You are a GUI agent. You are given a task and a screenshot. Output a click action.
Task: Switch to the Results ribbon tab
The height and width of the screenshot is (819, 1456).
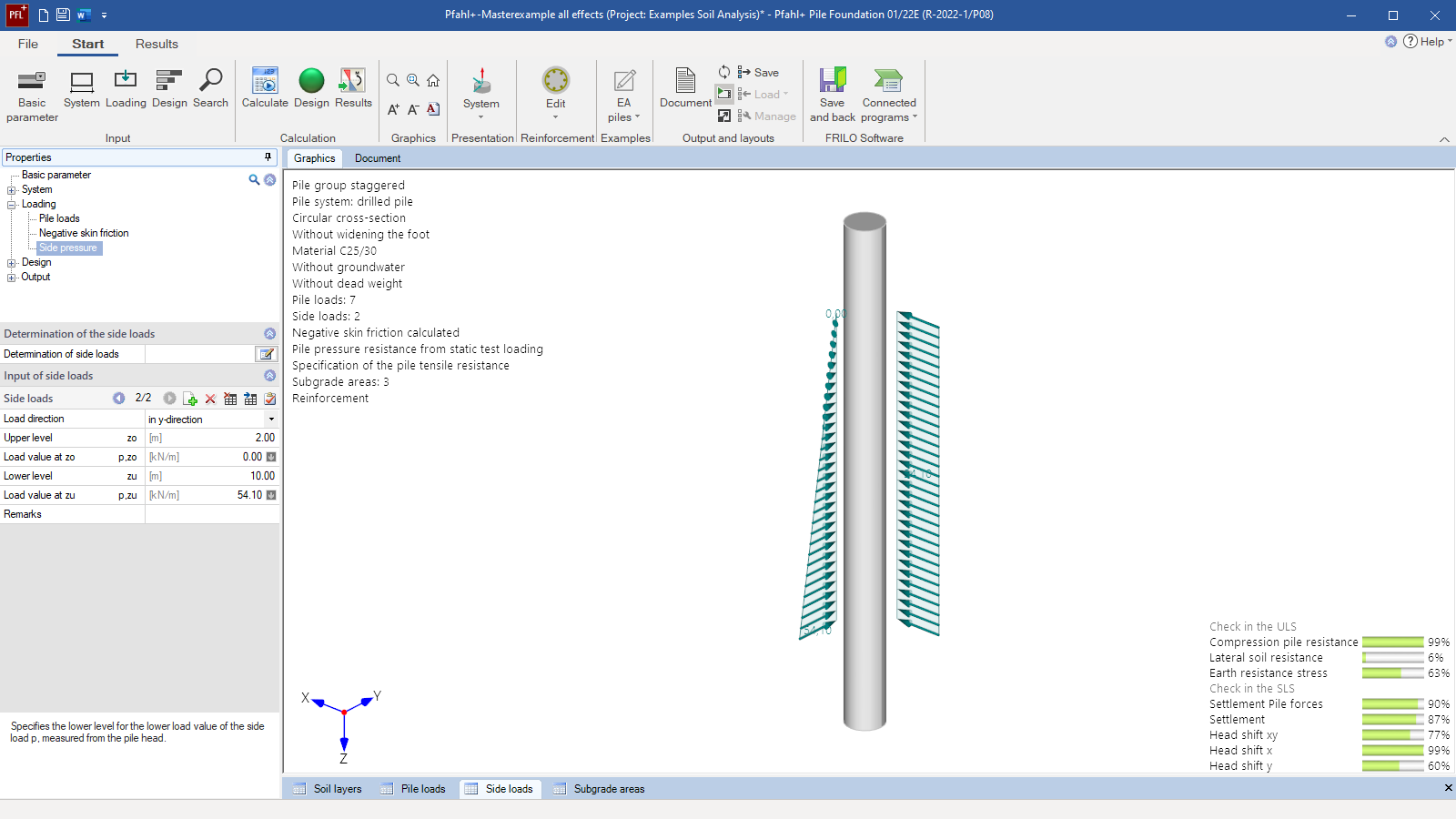[x=157, y=44]
